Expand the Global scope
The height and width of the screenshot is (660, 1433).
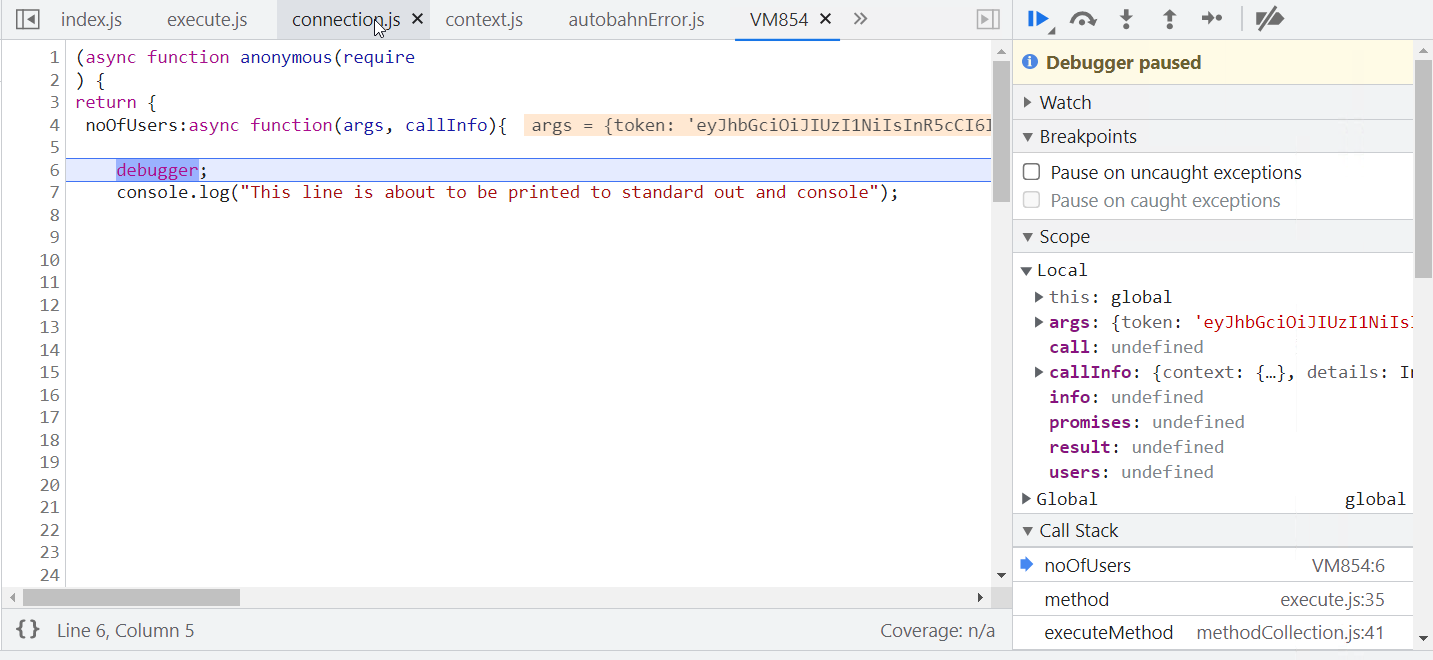1026,499
